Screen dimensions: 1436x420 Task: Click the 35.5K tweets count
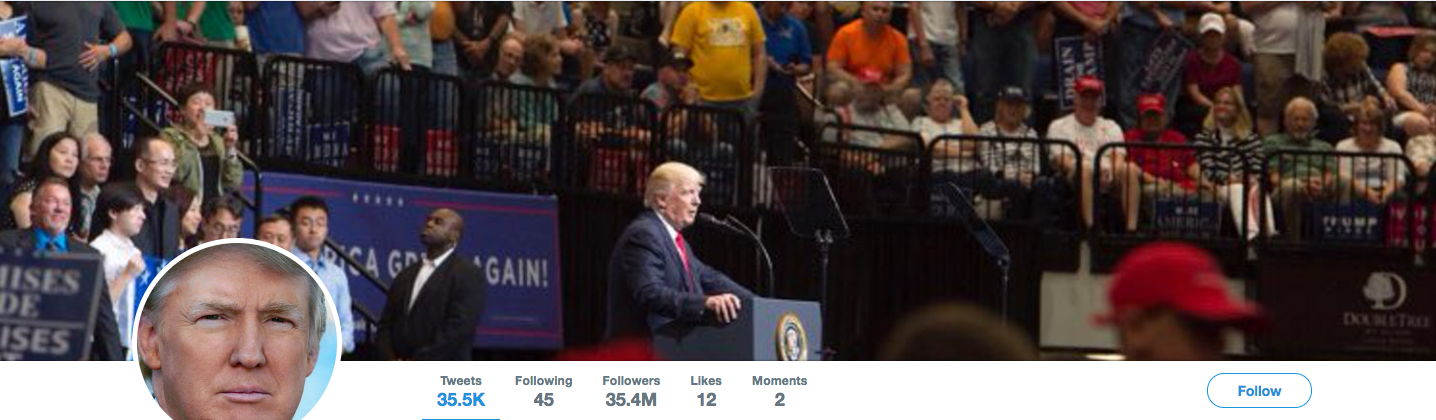461,400
